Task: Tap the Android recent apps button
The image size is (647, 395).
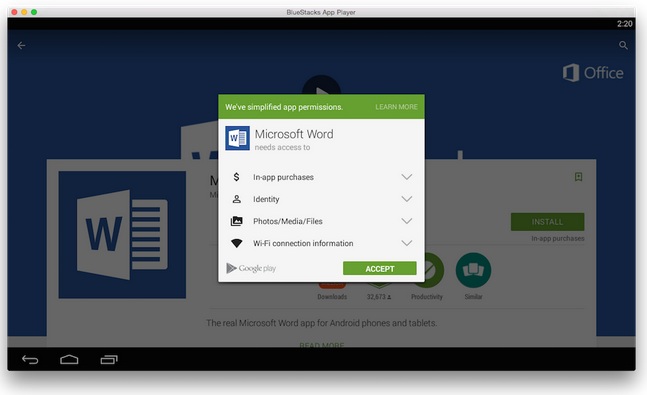Action: click(109, 360)
